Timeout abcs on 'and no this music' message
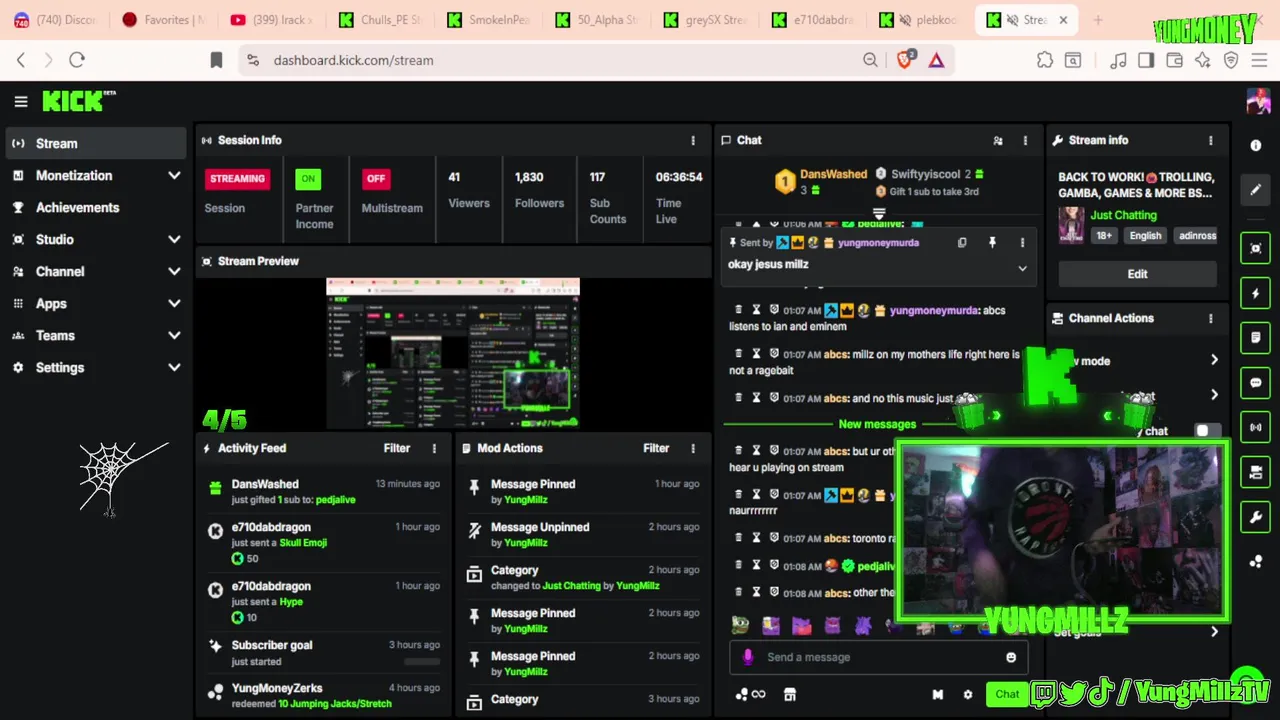 [x=756, y=398]
